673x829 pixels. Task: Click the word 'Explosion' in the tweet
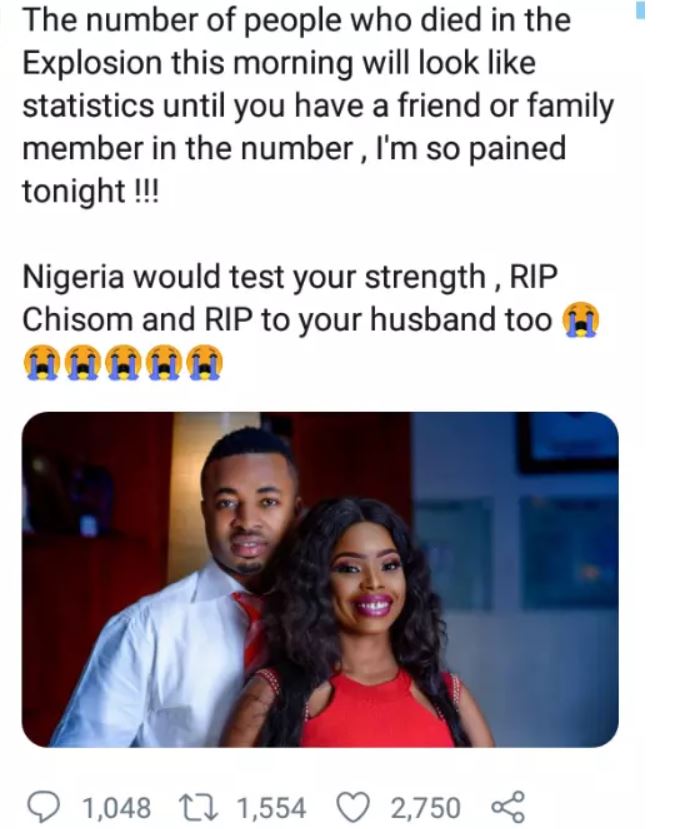93,63
